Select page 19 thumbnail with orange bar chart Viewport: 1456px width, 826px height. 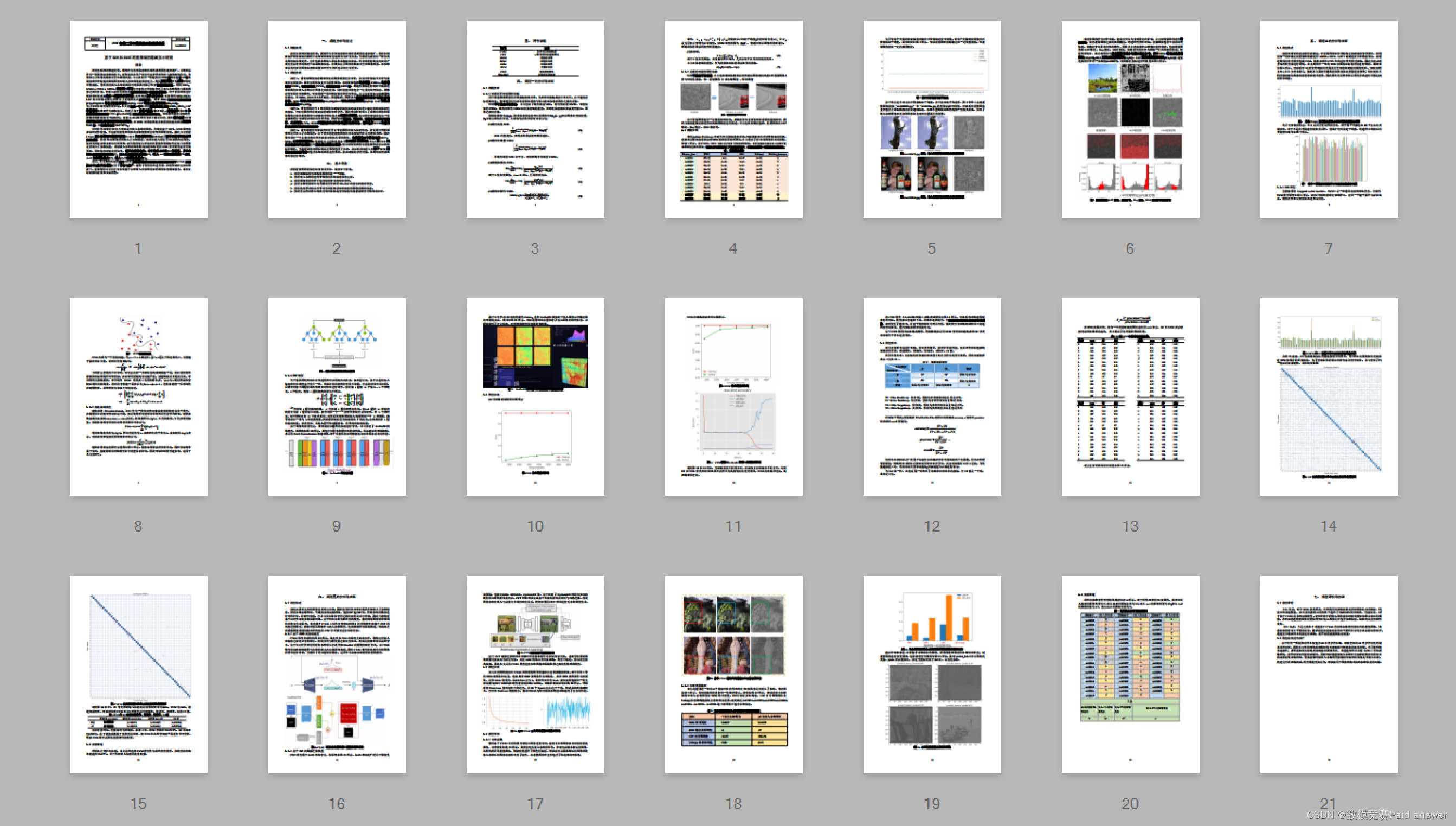[x=932, y=674]
